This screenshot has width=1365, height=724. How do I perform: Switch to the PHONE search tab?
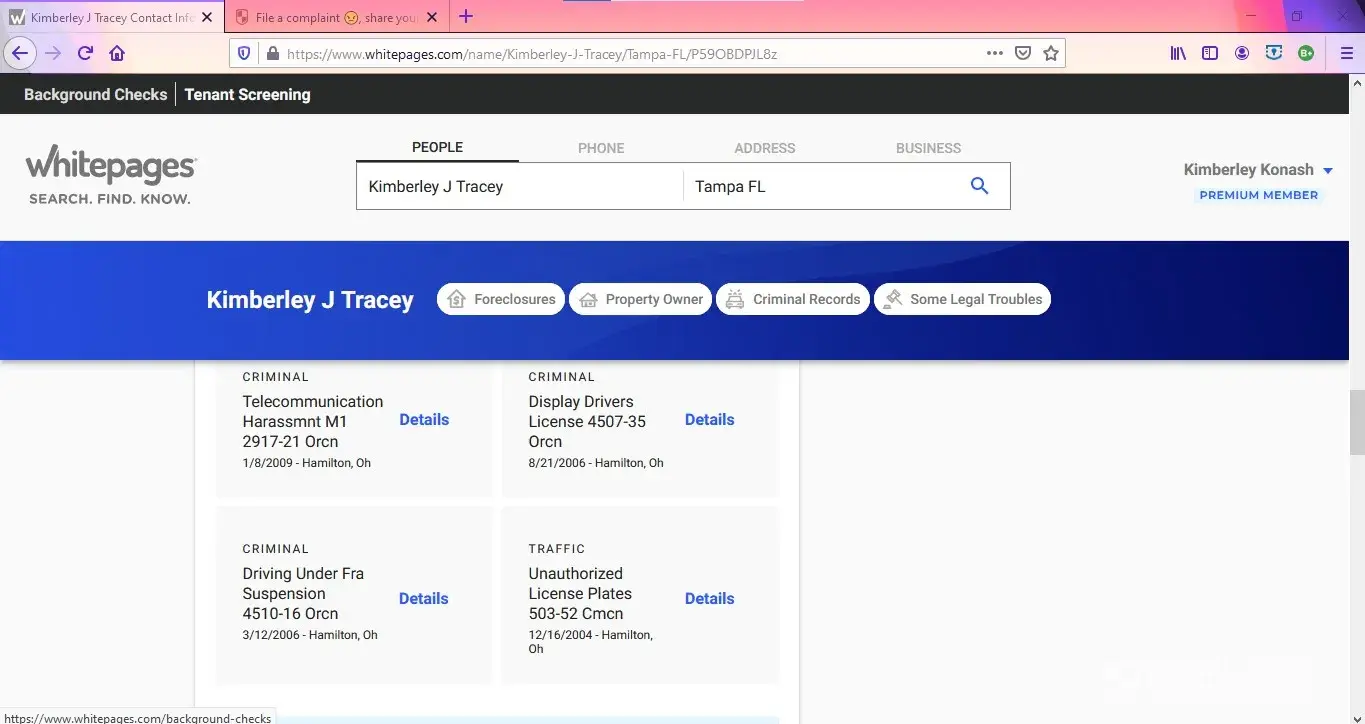pos(601,148)
